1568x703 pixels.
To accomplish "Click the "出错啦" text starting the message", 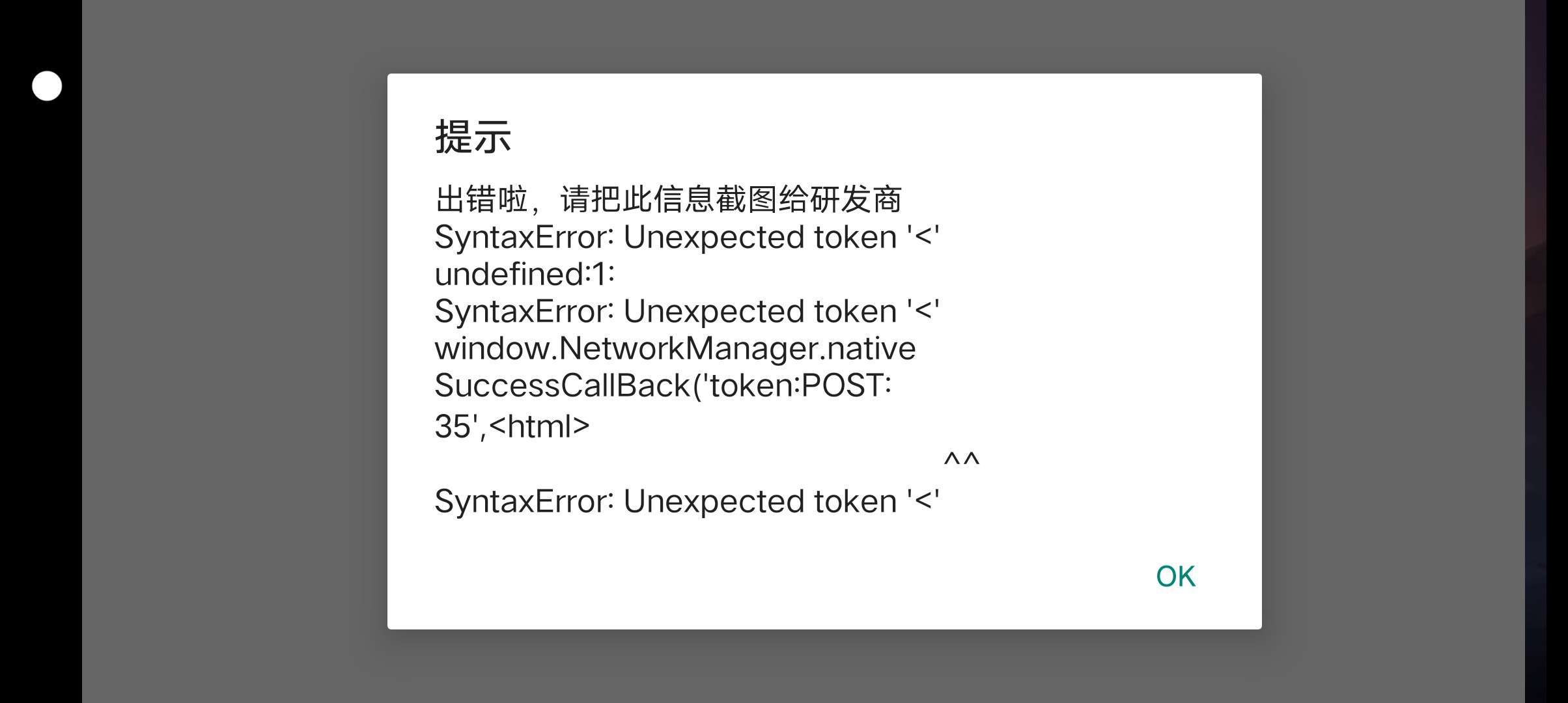I will [481, 199].
